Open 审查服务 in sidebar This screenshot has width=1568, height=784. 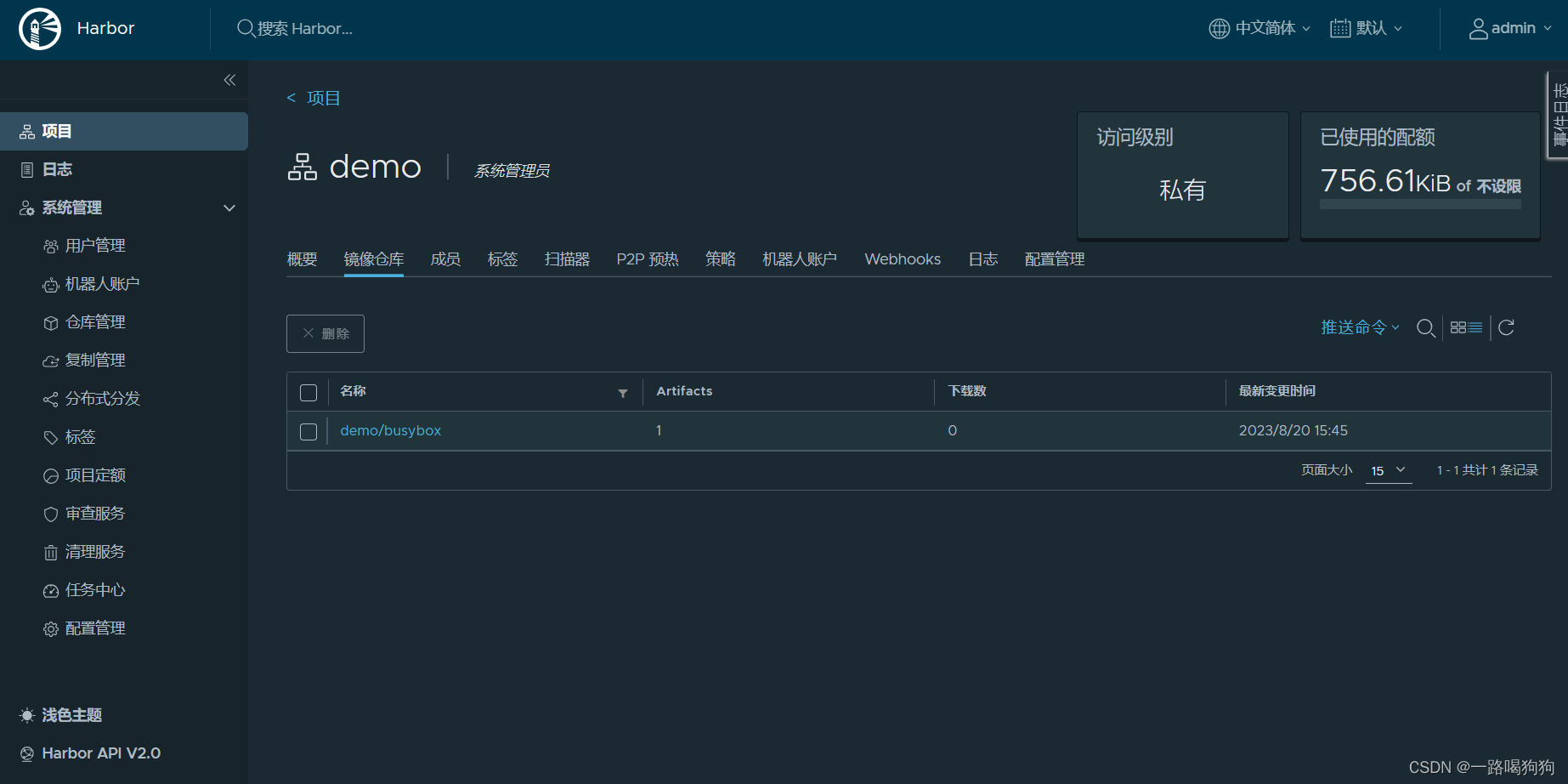click(95, 514)
